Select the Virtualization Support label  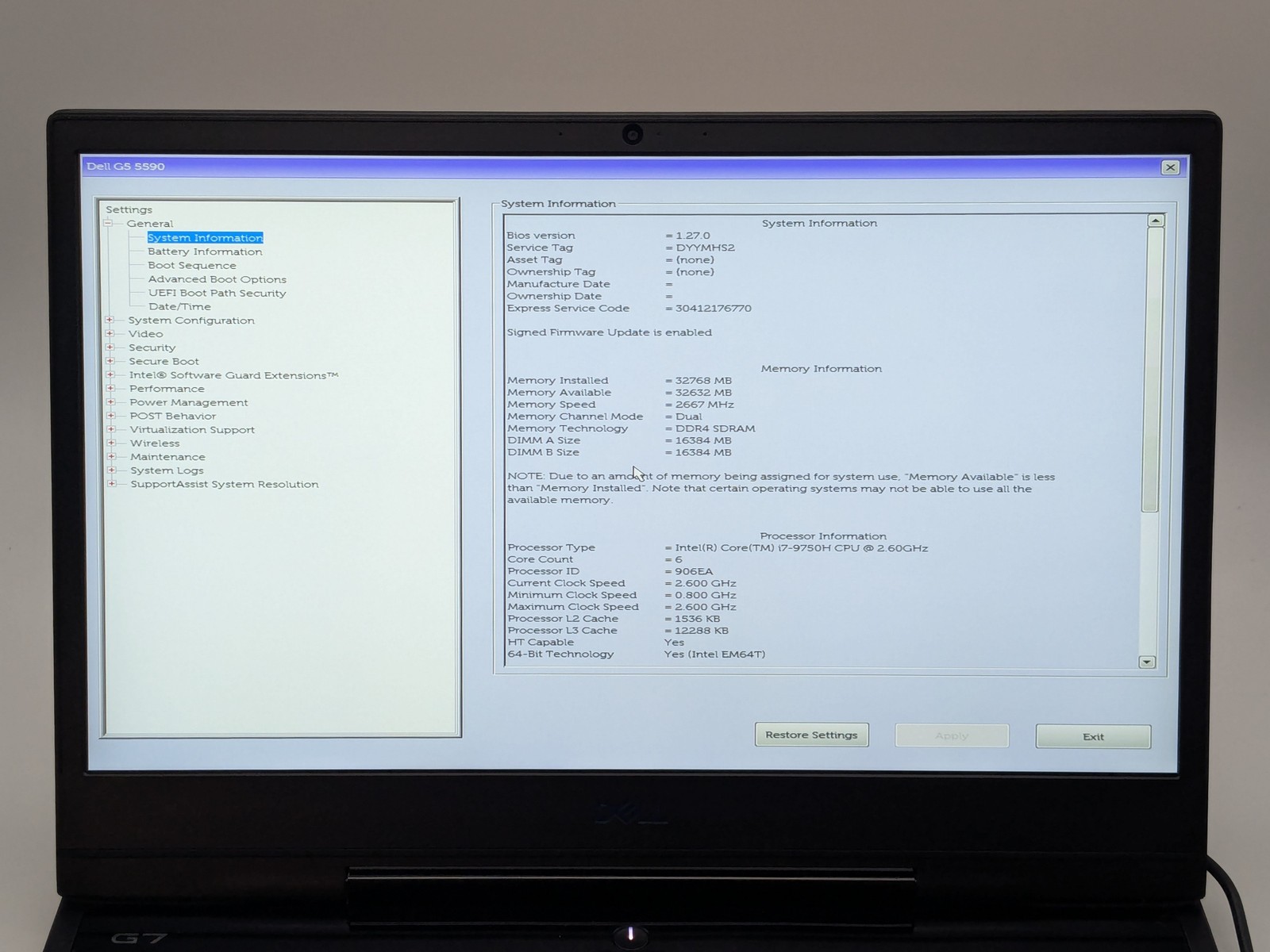pos(192,430)
